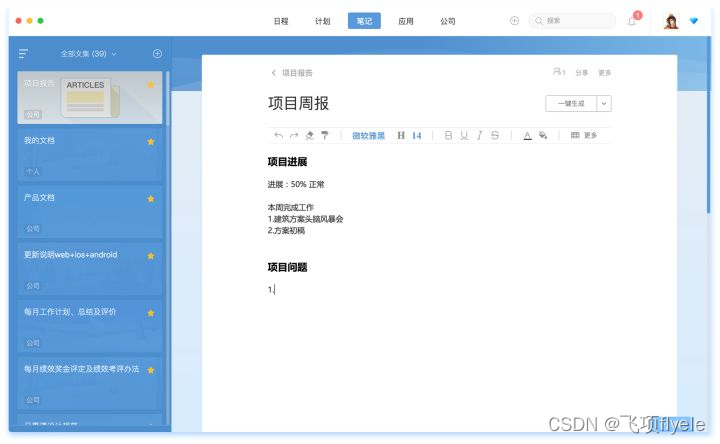This screenshot has width=720, height=444.
Task: Select the eraser clear-format tool
Action: [x=309, y=135]
